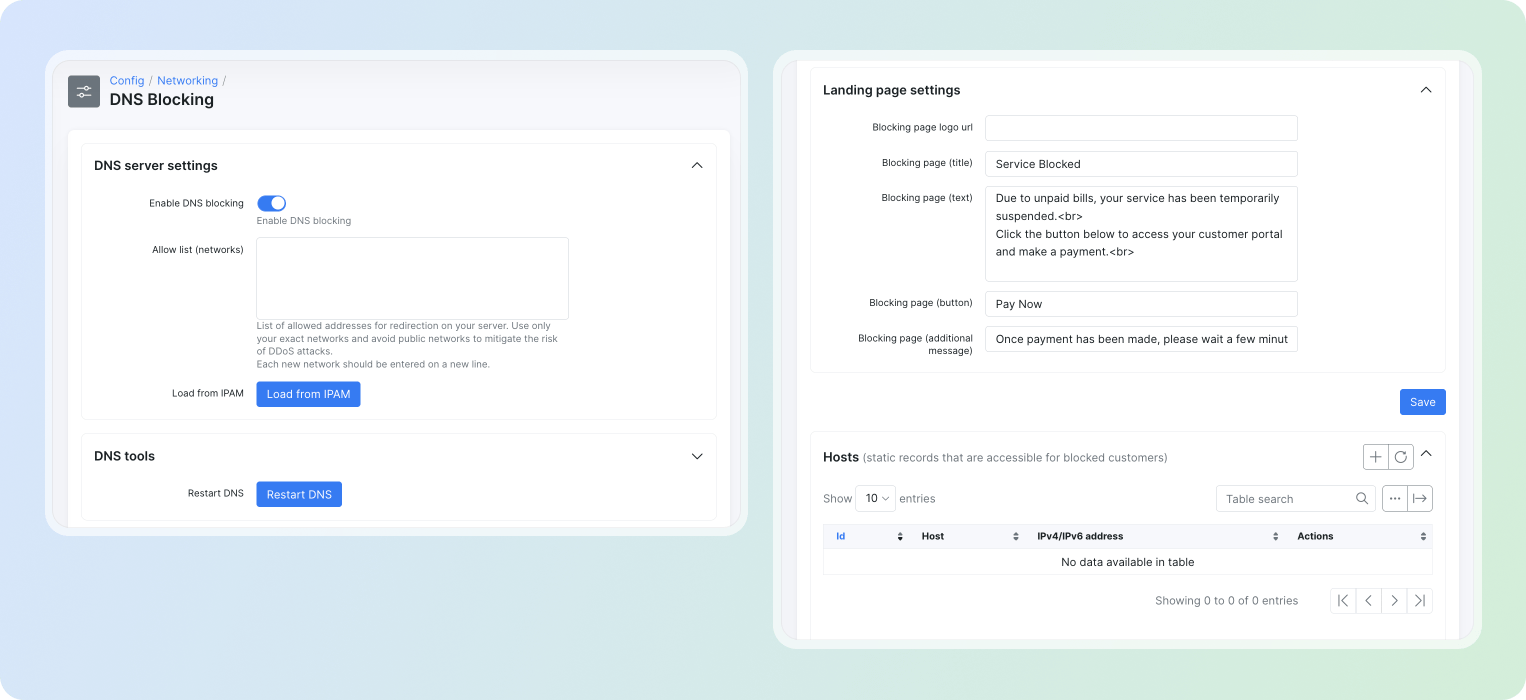The image size is (1526, 700).
Task: Save the landing page settings
Action: point(1422,402)
